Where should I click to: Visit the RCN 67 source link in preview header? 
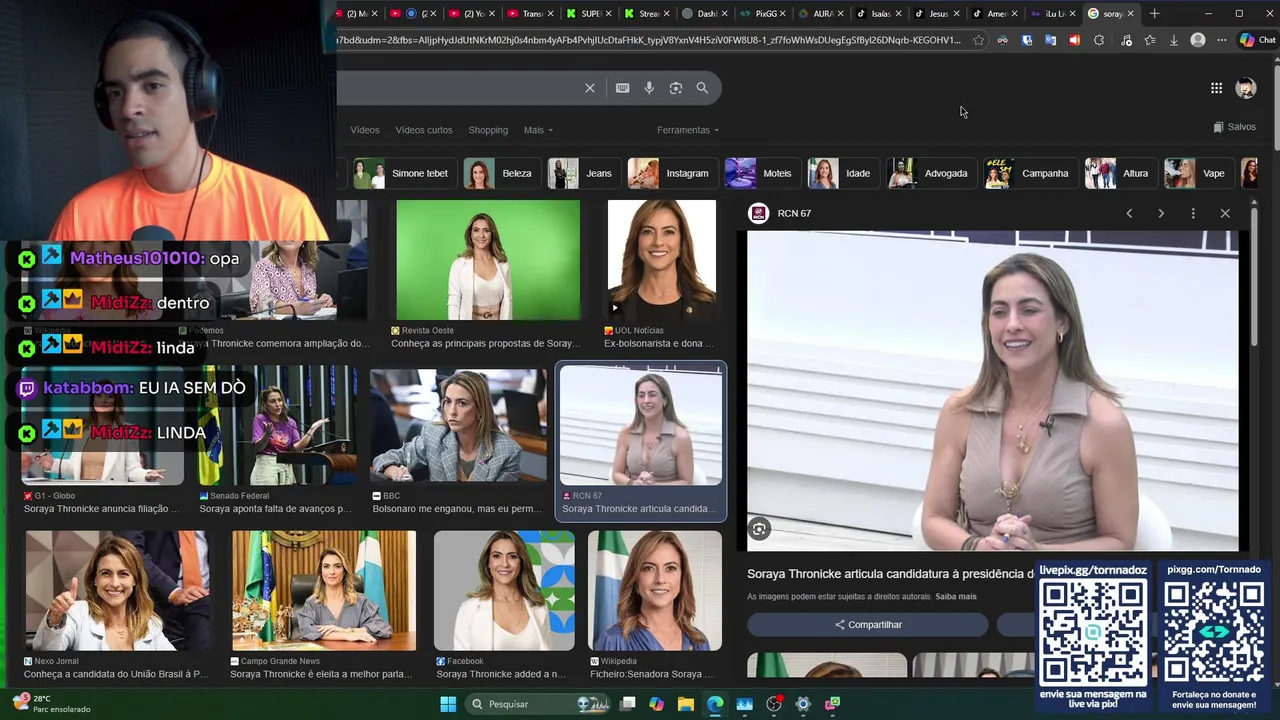click(x=781, y=213)
